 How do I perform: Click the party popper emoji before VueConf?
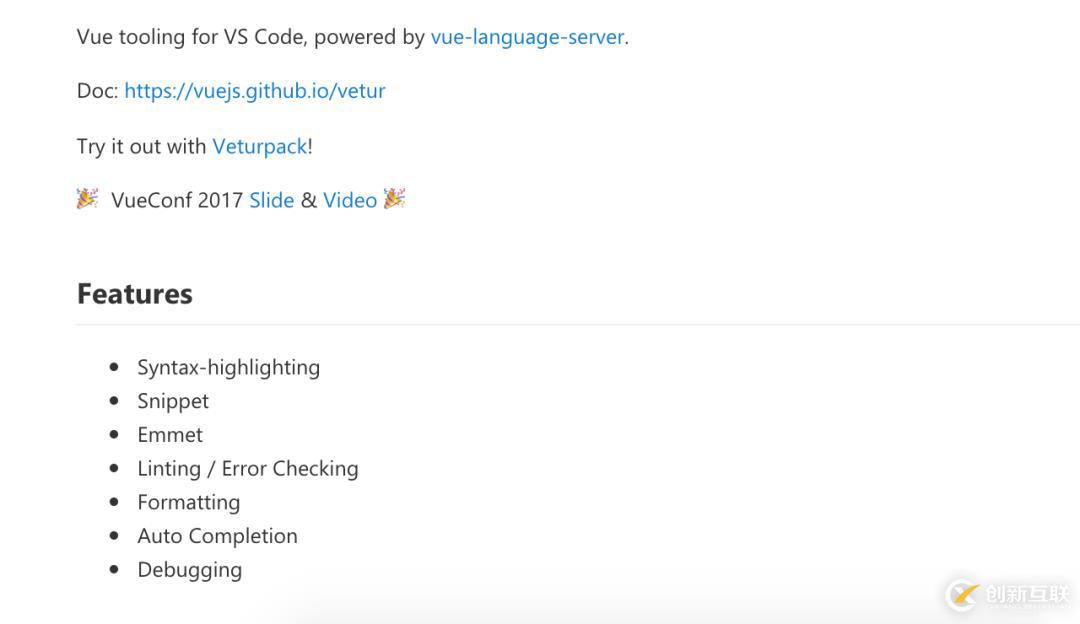click(x=87, y=198)
